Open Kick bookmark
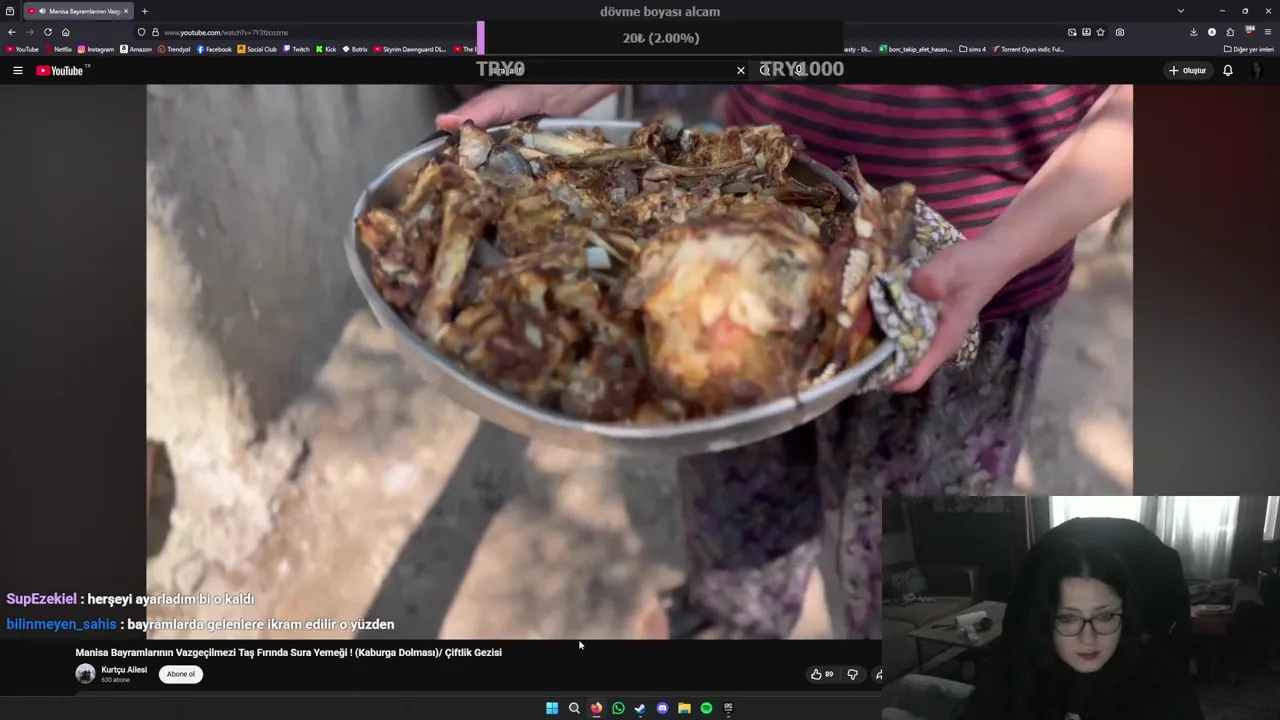 click(x=326, y=49)
